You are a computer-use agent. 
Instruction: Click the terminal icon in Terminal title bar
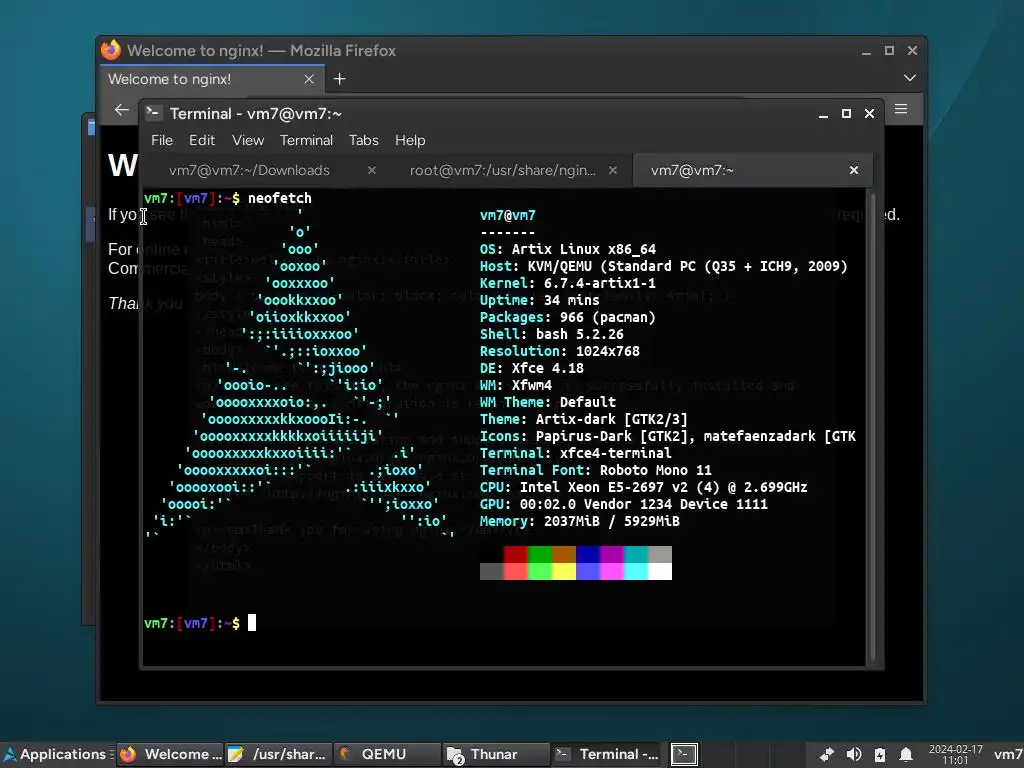pyautogui.click(x=153, y=113)
